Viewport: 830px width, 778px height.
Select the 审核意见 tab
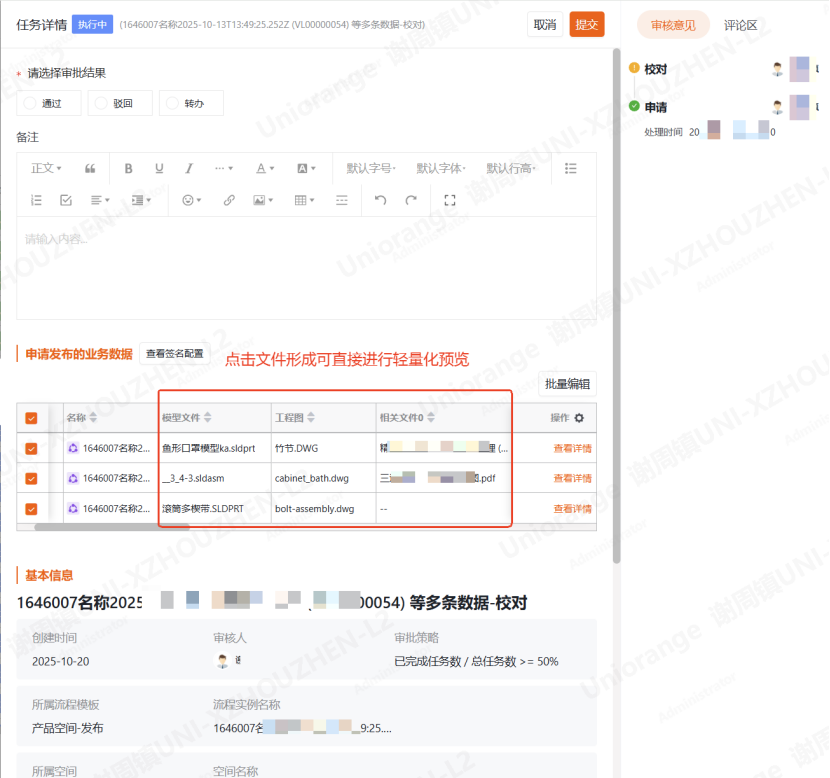[673, 25]
